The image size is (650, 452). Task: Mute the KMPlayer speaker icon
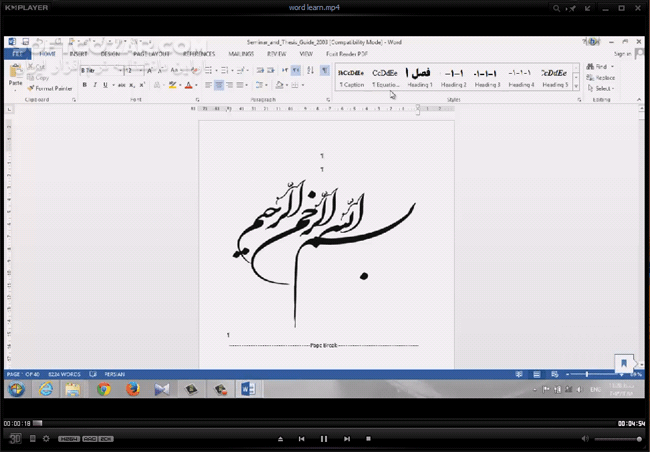[x=585, y=439]
